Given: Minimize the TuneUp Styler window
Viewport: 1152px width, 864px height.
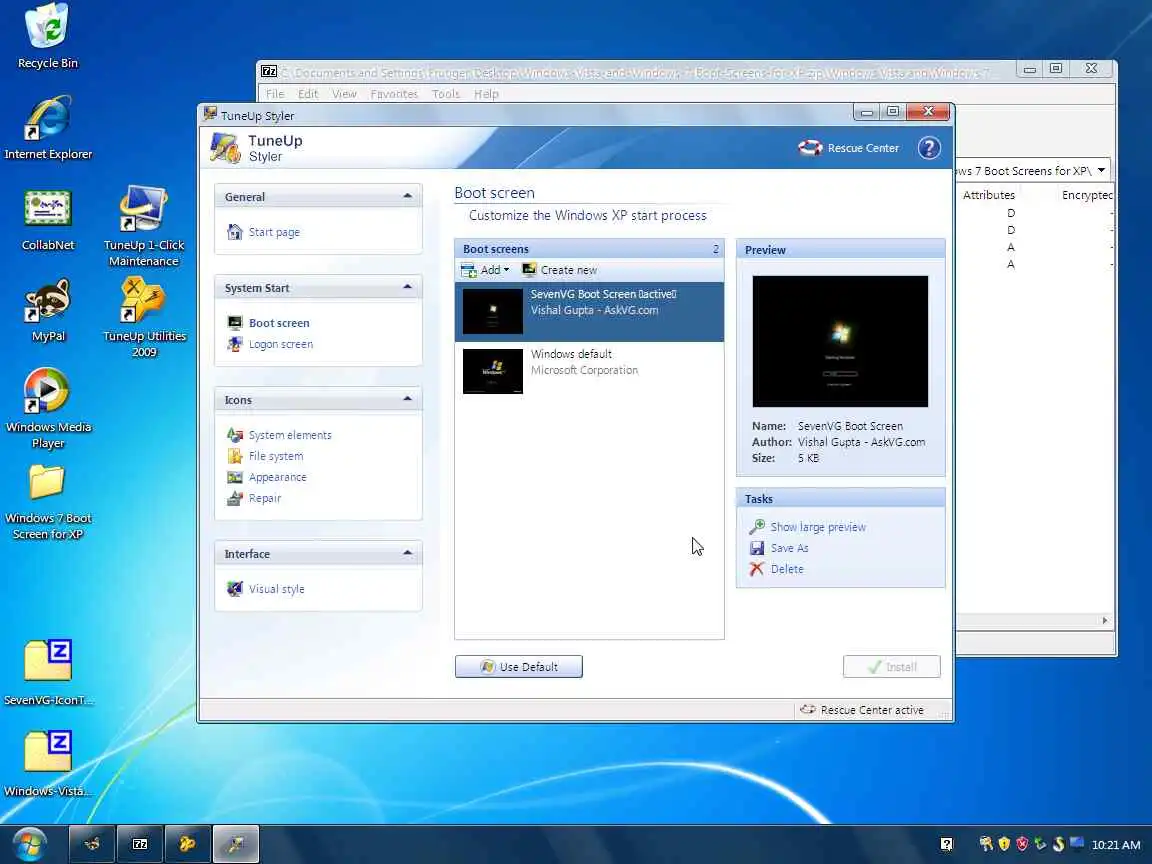Looking at the screenshot, I should [x=867, y=112].
